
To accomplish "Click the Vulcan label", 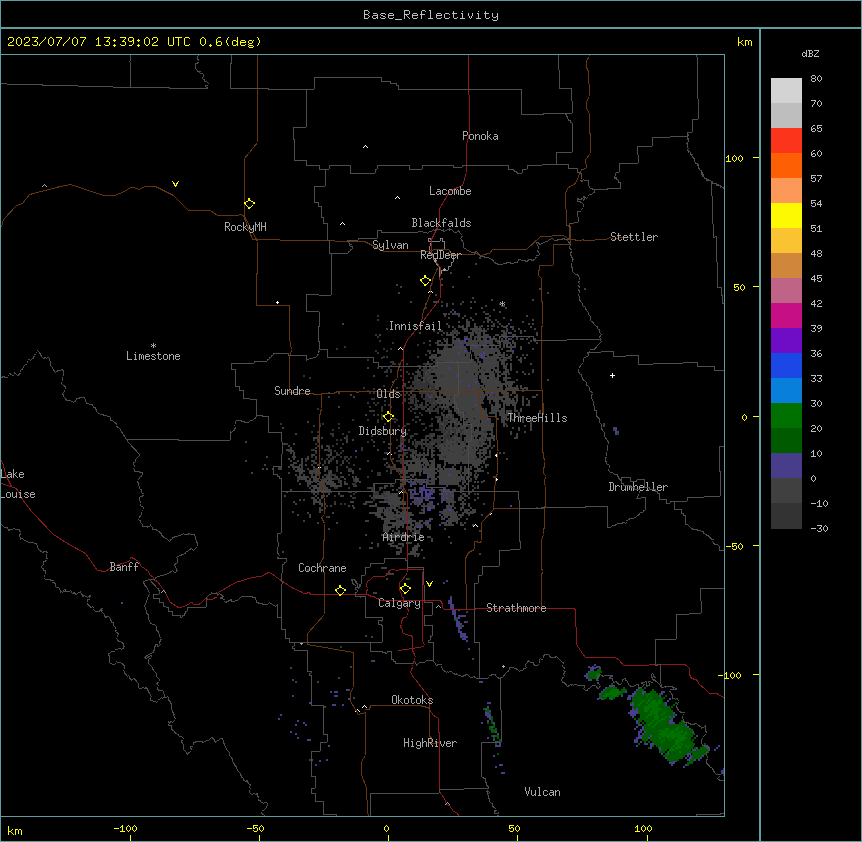I will tap(542, 792).
